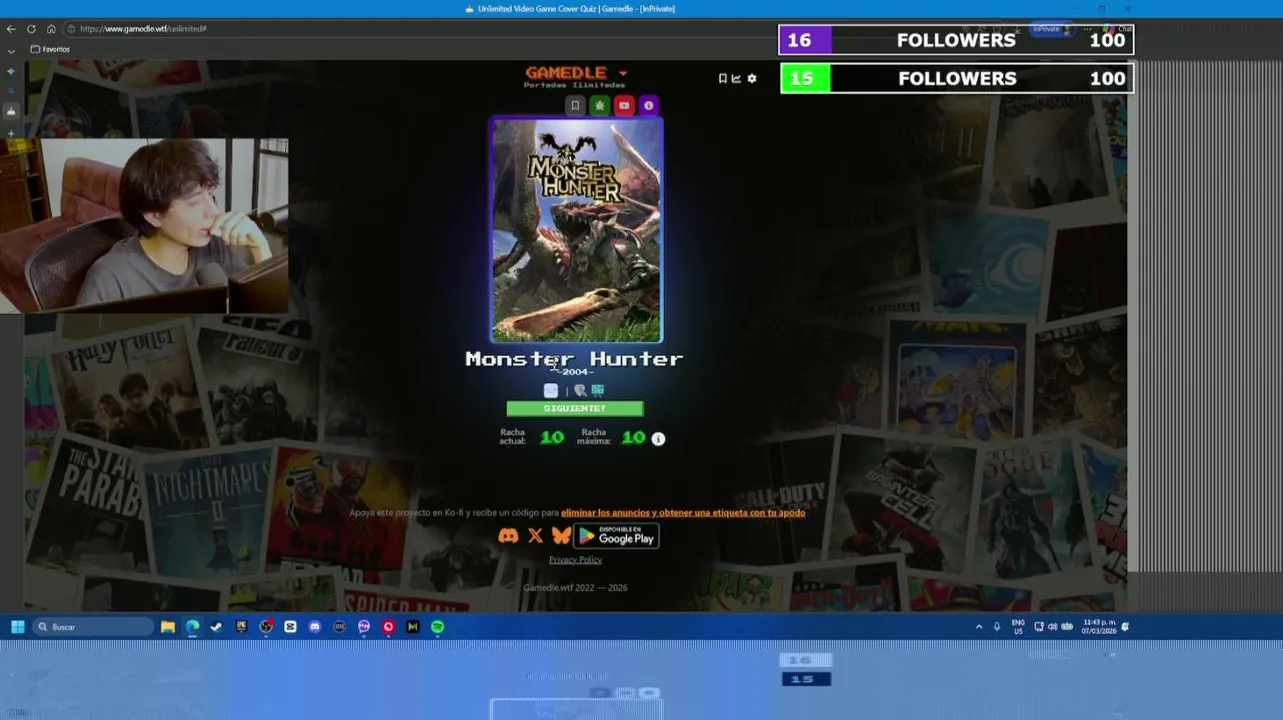
Task: Click the info icon next to Racha máxima
Action: tap(658, 439)
